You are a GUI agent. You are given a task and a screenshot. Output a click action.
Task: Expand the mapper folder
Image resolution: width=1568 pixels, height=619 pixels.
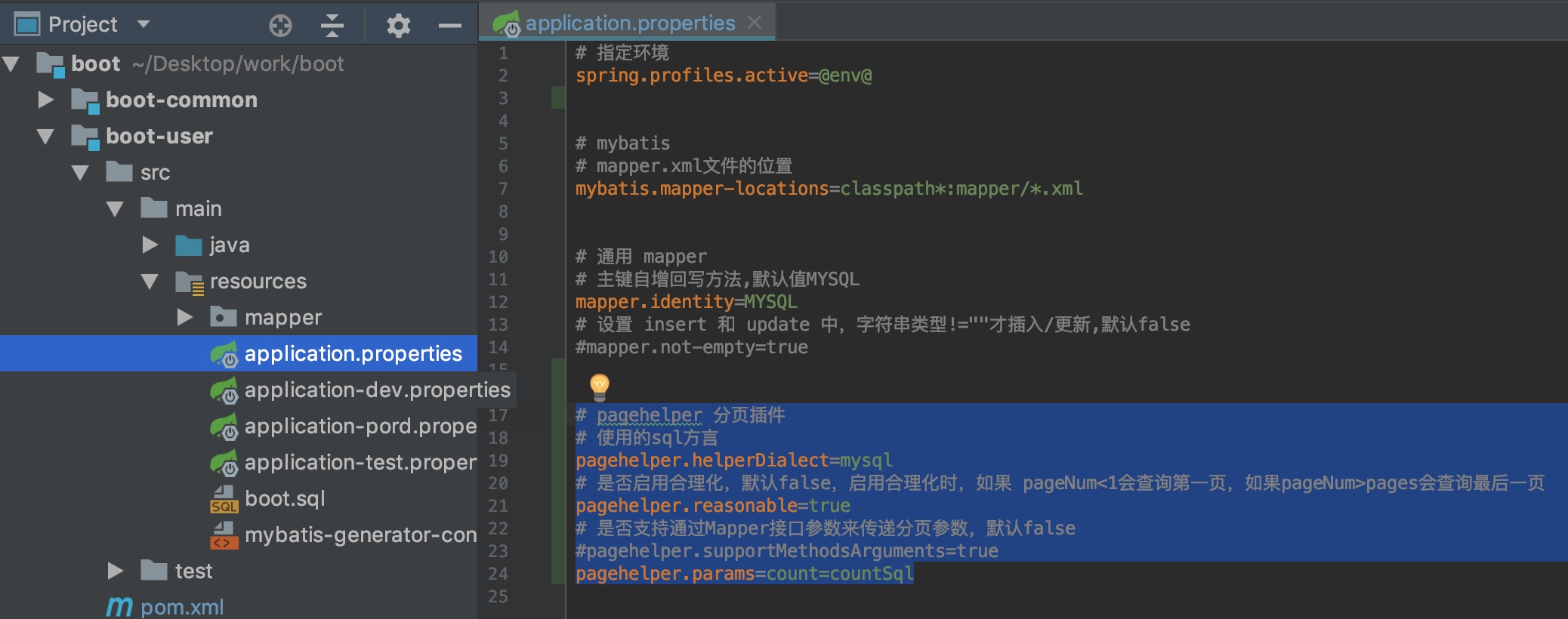pos(184,317)
